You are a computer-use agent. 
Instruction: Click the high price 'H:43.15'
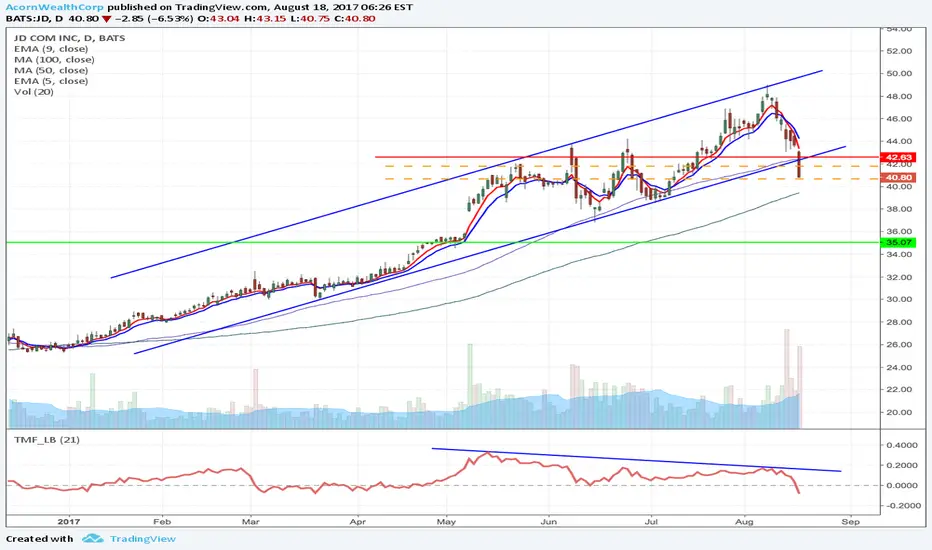(x=265, y=18)
